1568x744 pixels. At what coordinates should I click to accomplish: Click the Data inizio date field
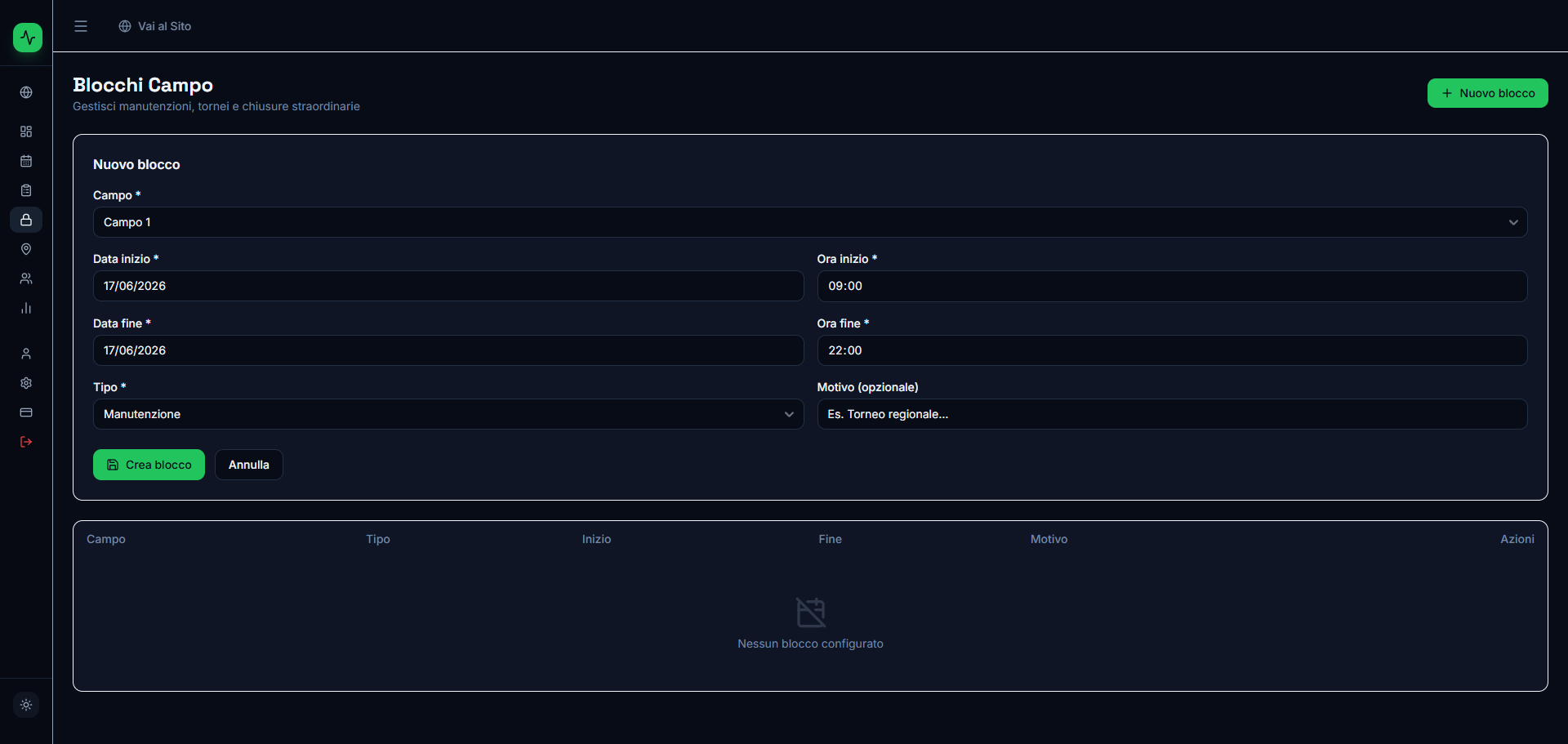coord(448,286)
